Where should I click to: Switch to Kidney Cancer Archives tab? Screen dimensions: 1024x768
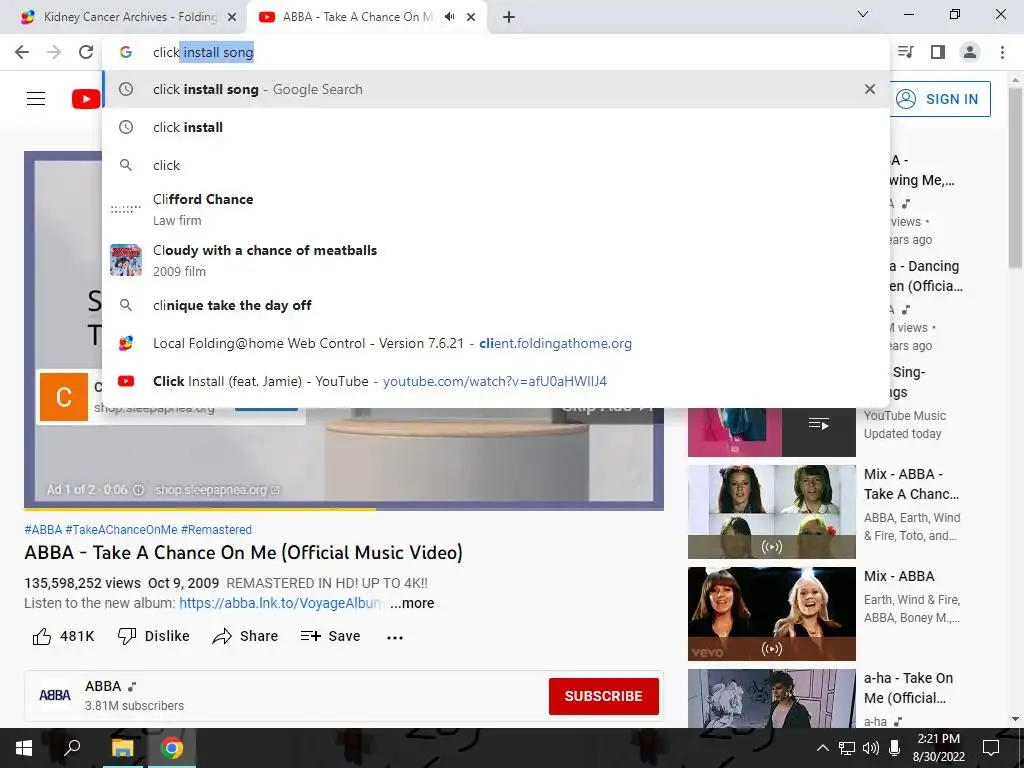point(124,17)
